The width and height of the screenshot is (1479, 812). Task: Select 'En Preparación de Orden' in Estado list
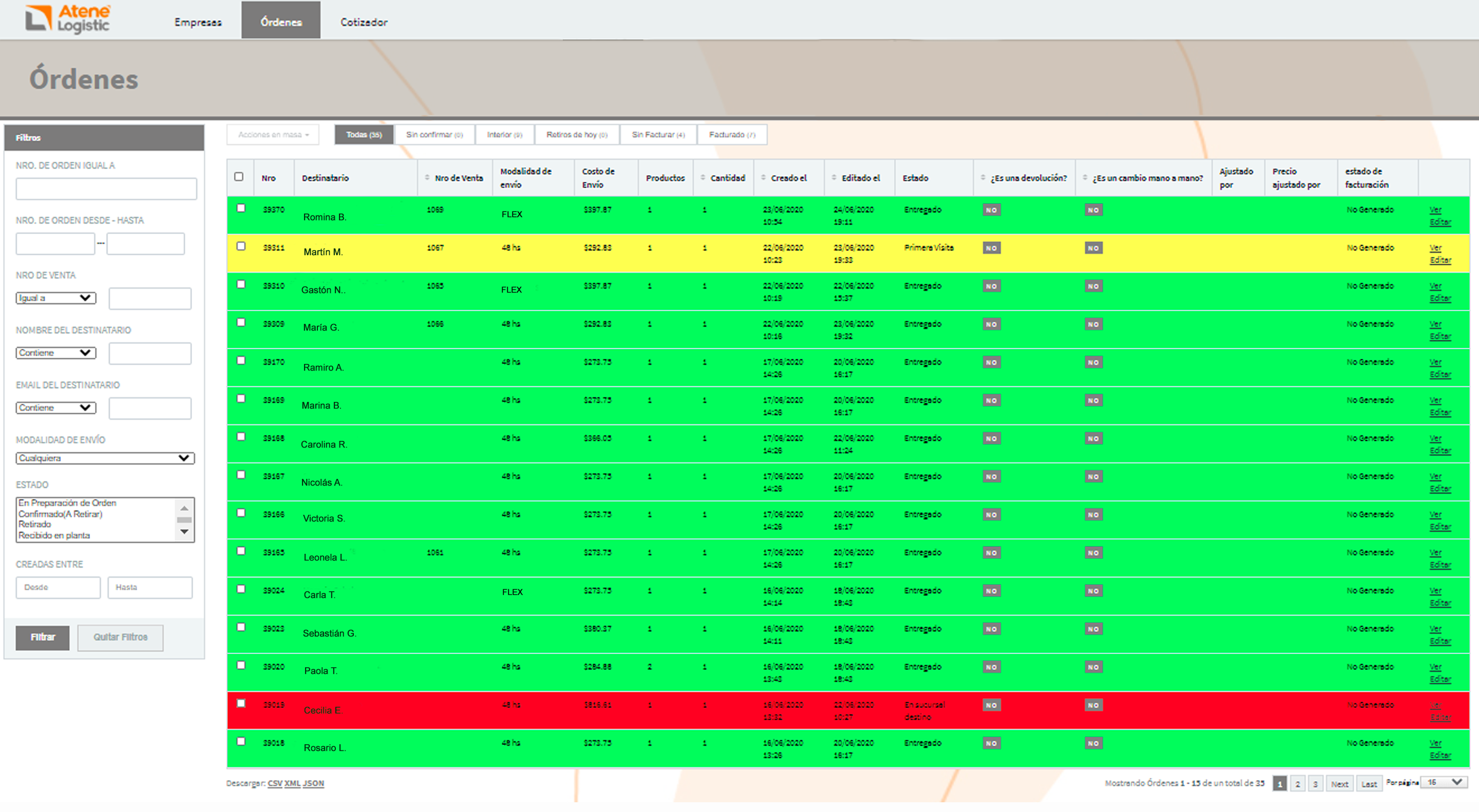click(x=67, y=502)
